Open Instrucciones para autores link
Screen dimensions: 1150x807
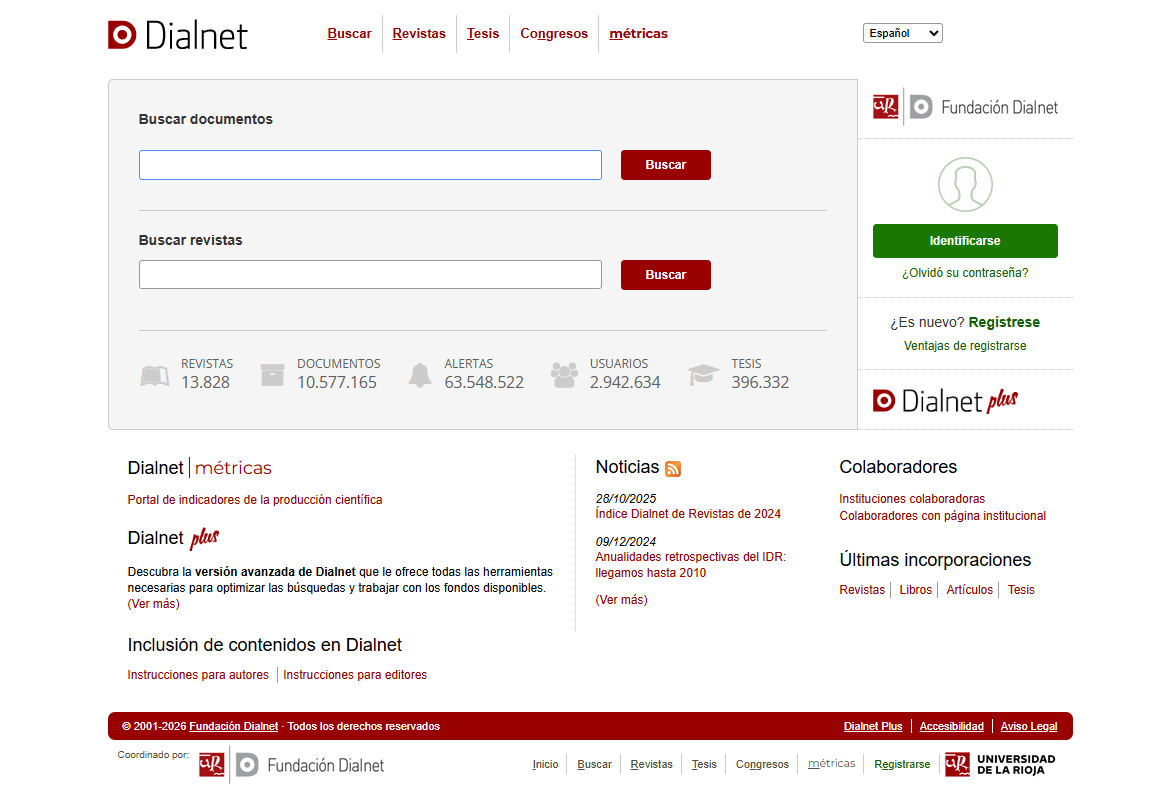198,675
